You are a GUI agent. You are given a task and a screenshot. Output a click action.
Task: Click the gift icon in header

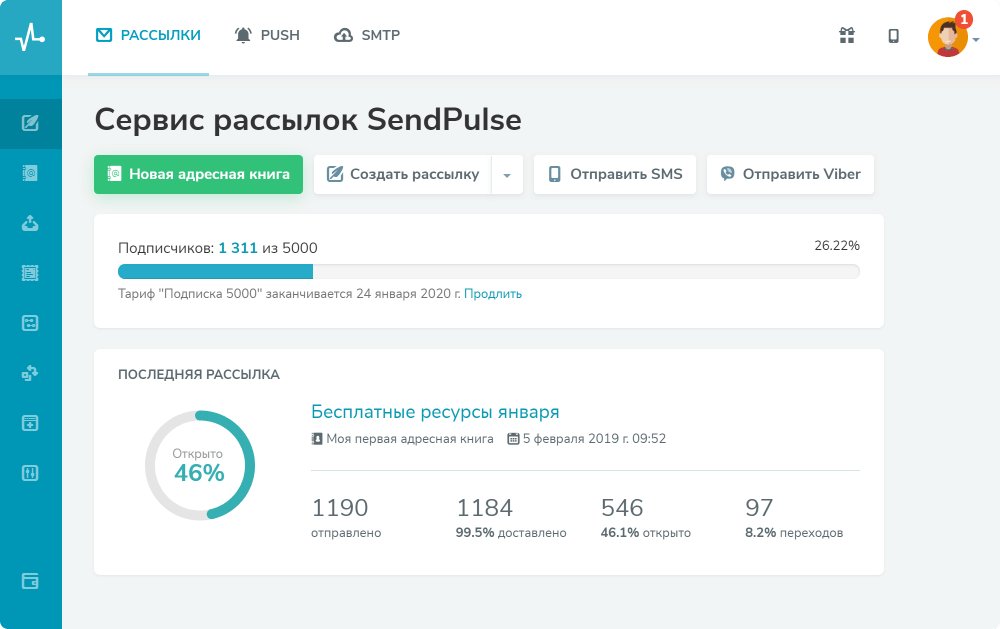point(847,36)
